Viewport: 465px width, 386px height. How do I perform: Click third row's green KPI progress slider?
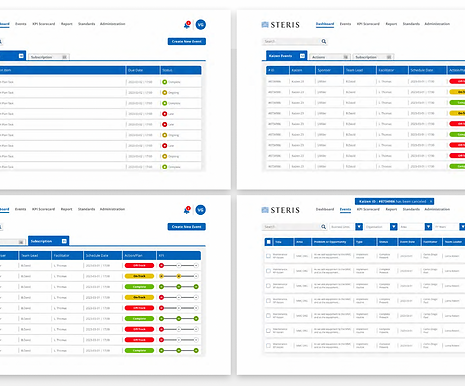coord(179,287)
